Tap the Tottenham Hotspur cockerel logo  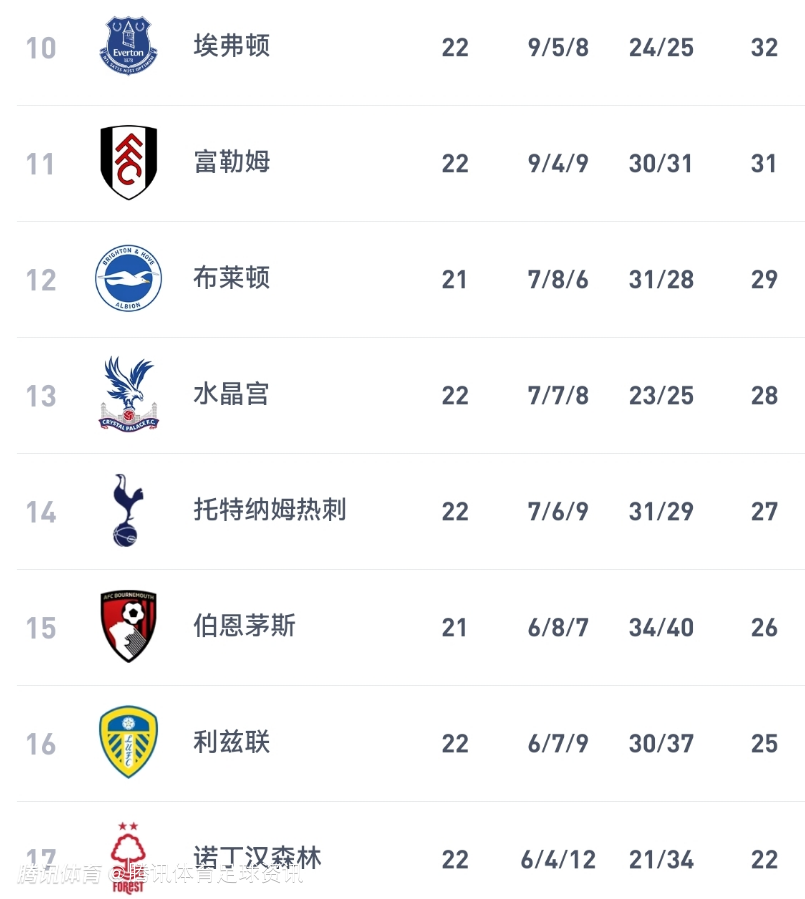[x=128, y=510]
